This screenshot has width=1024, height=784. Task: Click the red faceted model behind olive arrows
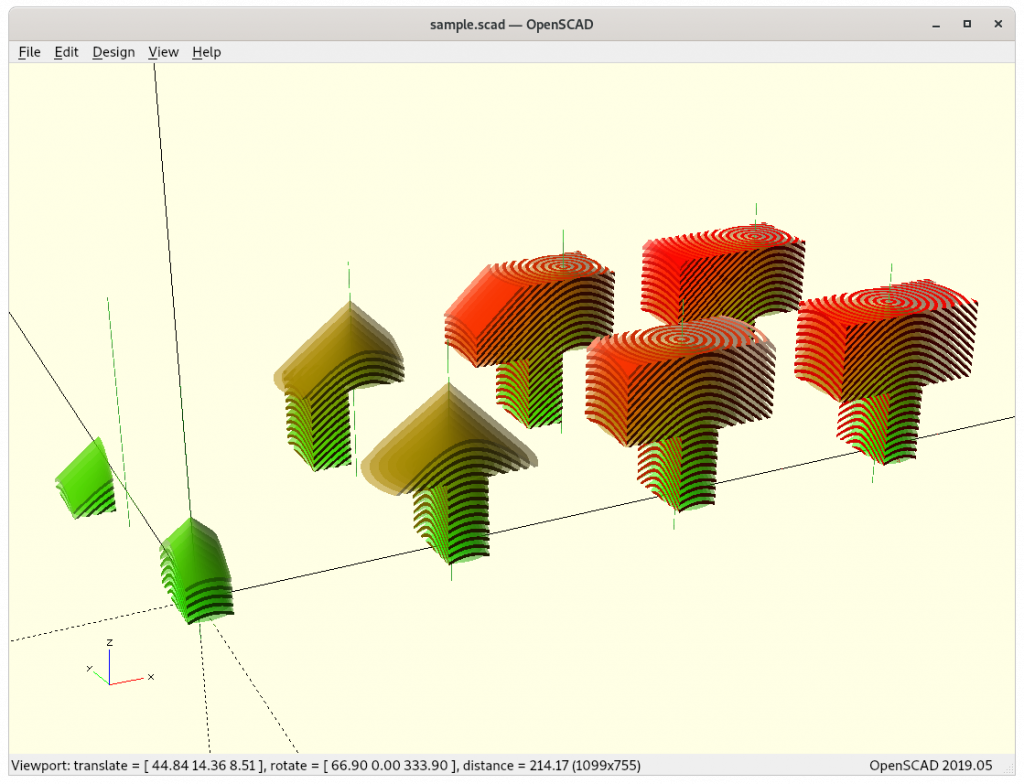point(530,340)
